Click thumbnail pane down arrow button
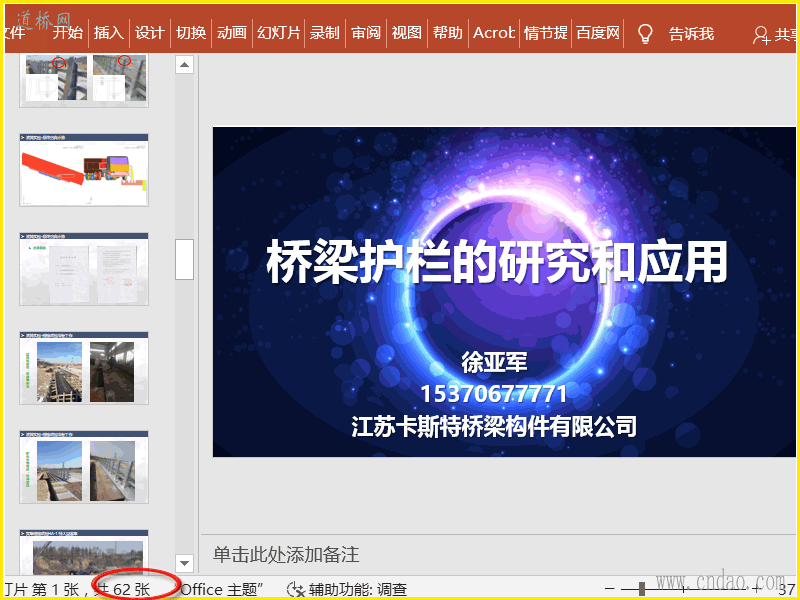 (x=184, y=563)
